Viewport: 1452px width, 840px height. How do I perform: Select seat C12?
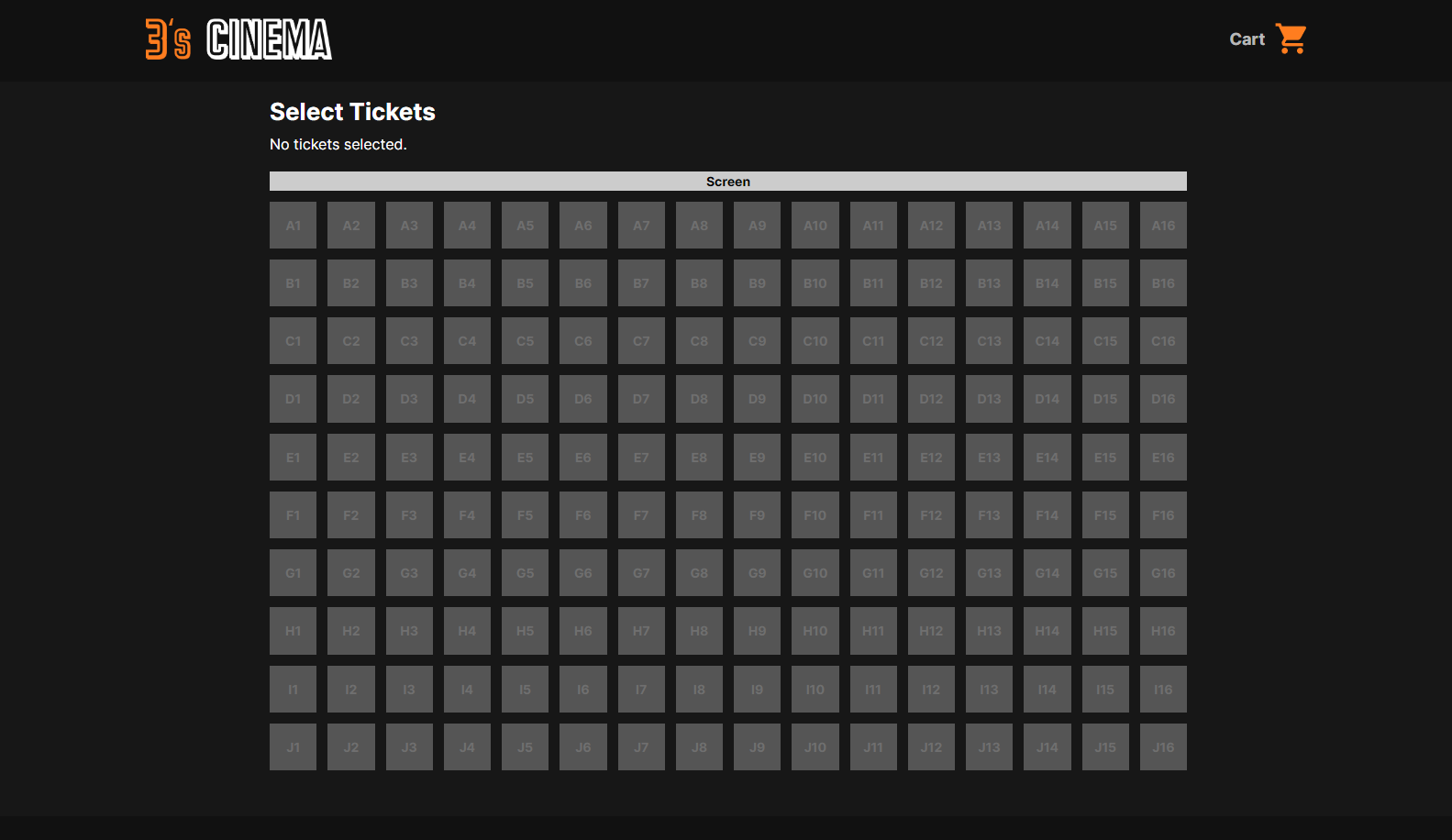point(931,341)
